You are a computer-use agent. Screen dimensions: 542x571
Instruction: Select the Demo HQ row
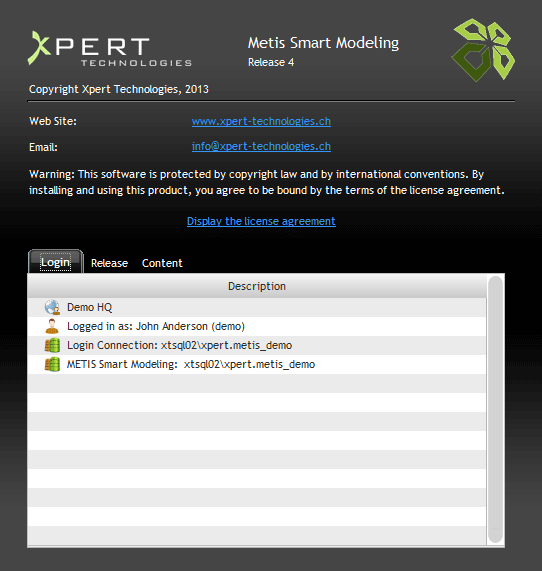coord(257,307)
